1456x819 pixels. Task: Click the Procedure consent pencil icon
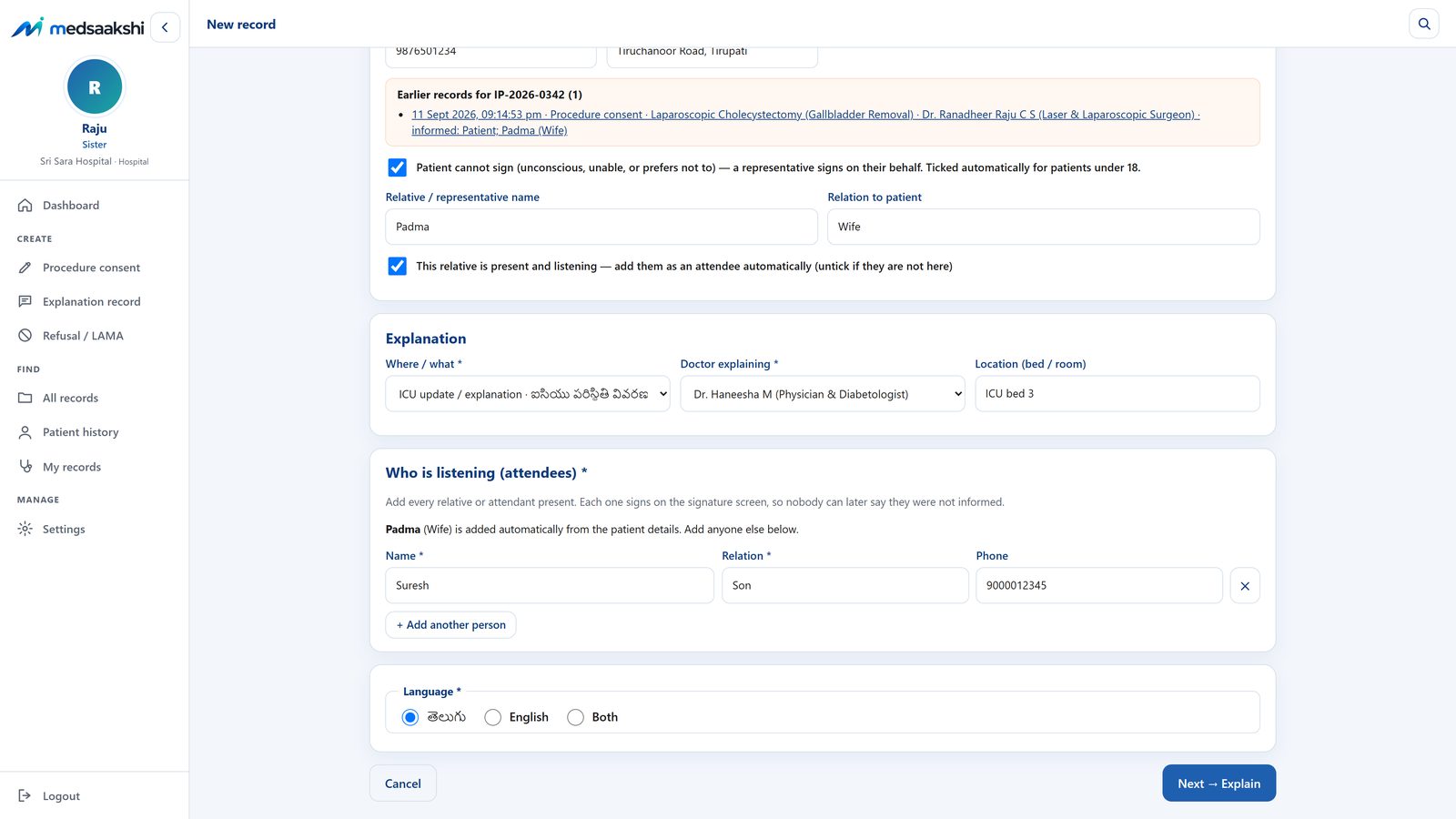[x=25, y=268]
